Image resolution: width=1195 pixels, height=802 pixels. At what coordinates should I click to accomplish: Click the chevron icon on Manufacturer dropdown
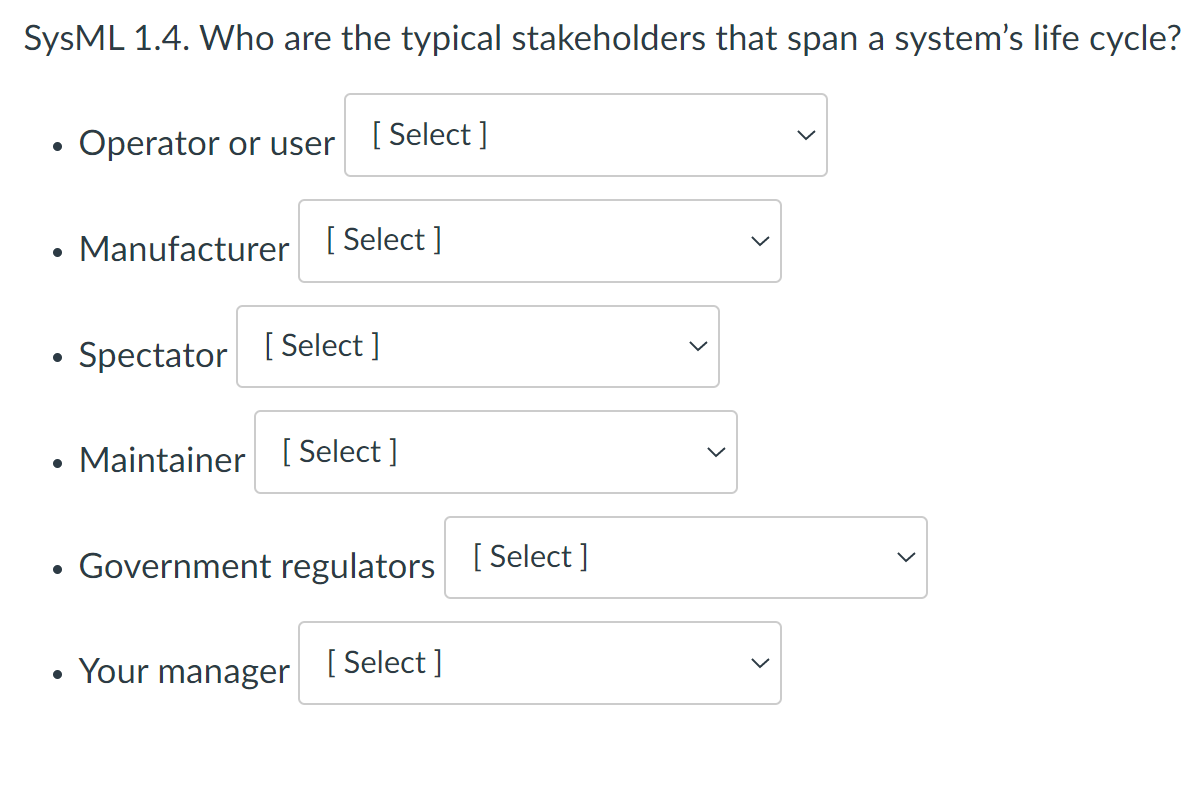(x=759, y=240)
